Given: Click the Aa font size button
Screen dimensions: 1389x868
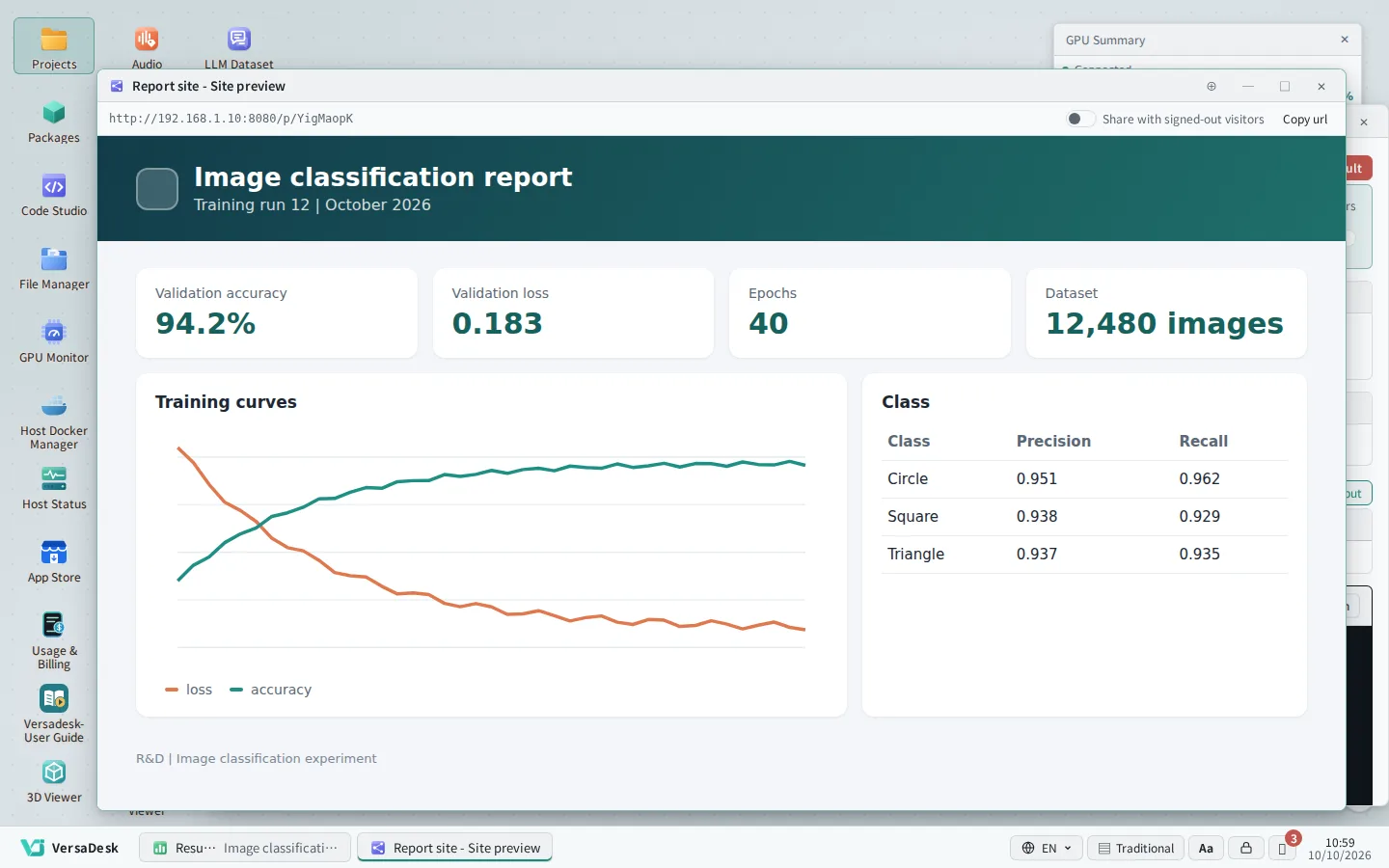Looking at the screenshot, I should point(1206,848).
